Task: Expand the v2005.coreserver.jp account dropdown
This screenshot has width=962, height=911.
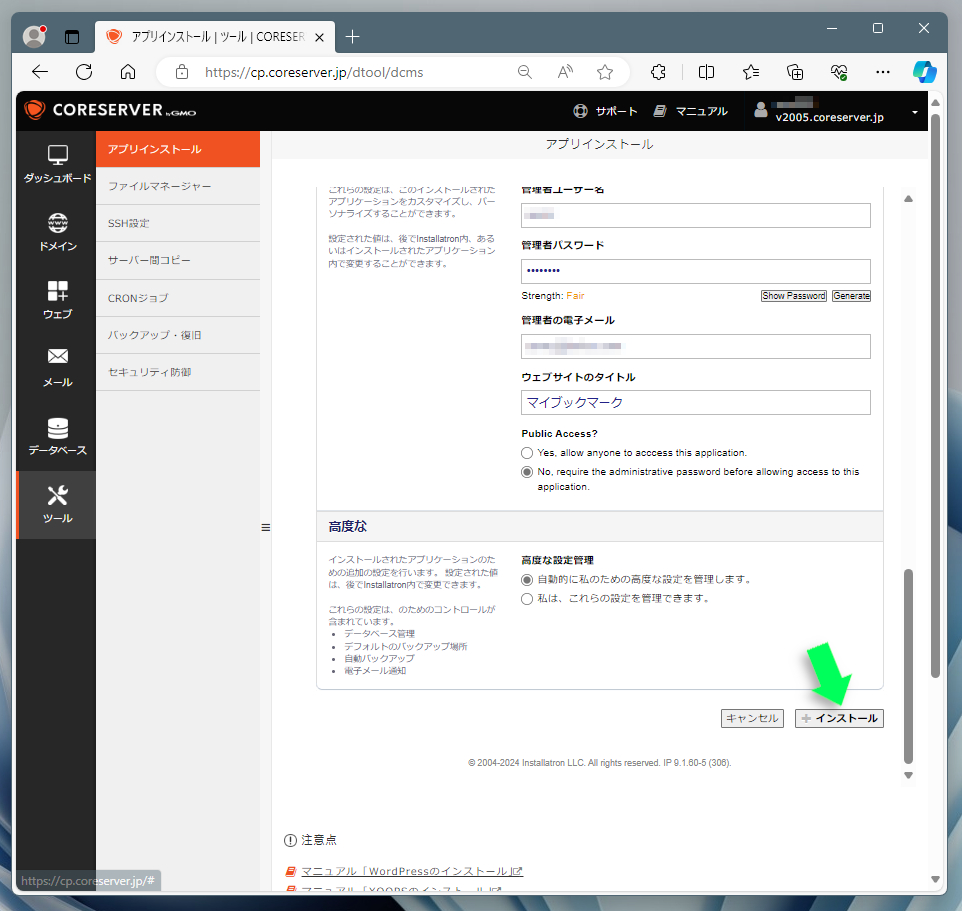Action: click(915, 112)
